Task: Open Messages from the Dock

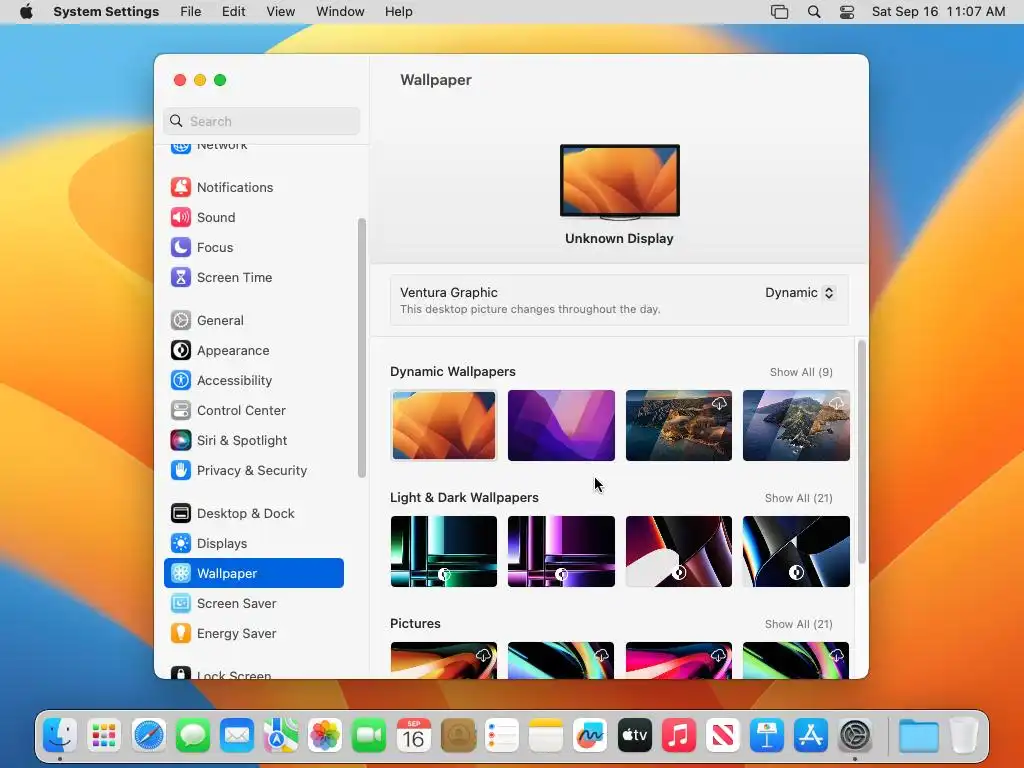Action: click(193, 735)
